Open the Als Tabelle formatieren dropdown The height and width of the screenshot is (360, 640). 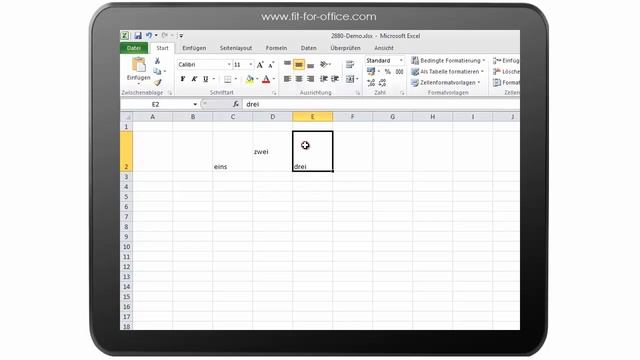point(482,72)
